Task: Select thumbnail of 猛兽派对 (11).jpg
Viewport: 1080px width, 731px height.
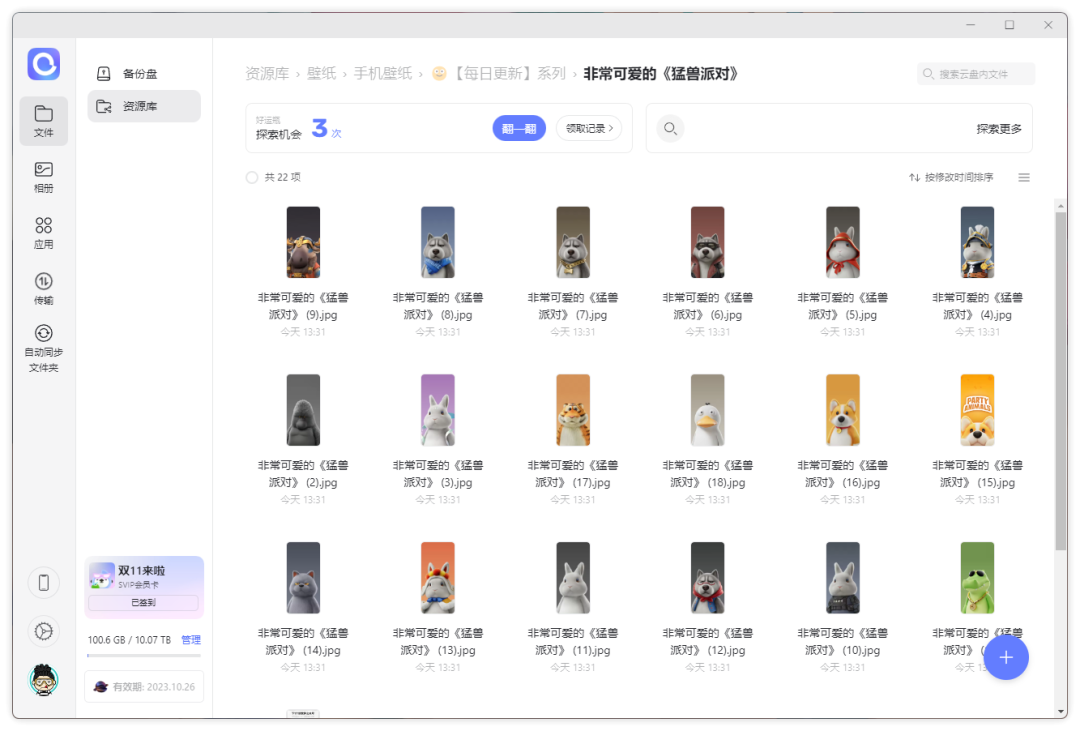Action: pos(573,577)
